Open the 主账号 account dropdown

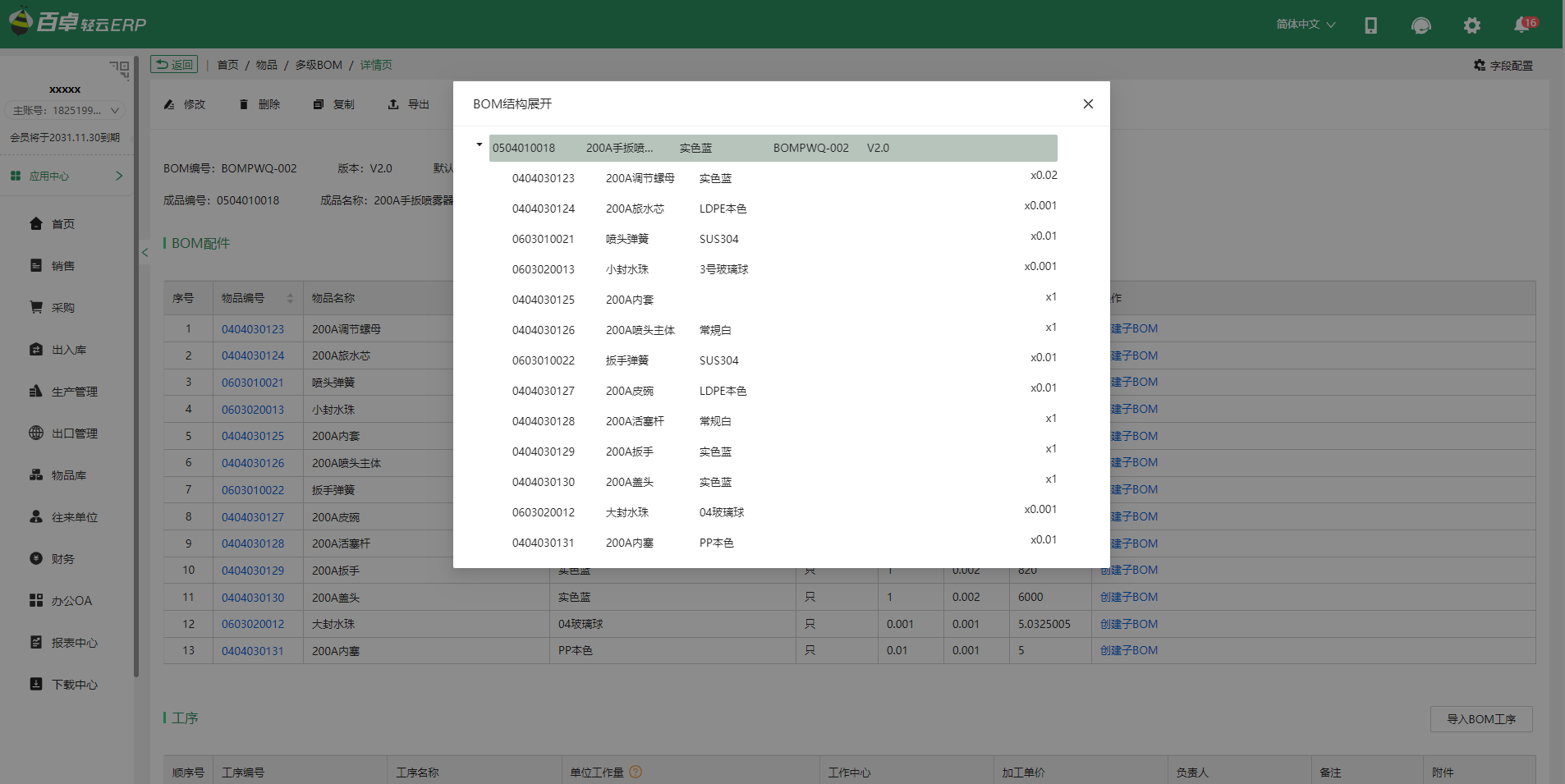(65, 110)
